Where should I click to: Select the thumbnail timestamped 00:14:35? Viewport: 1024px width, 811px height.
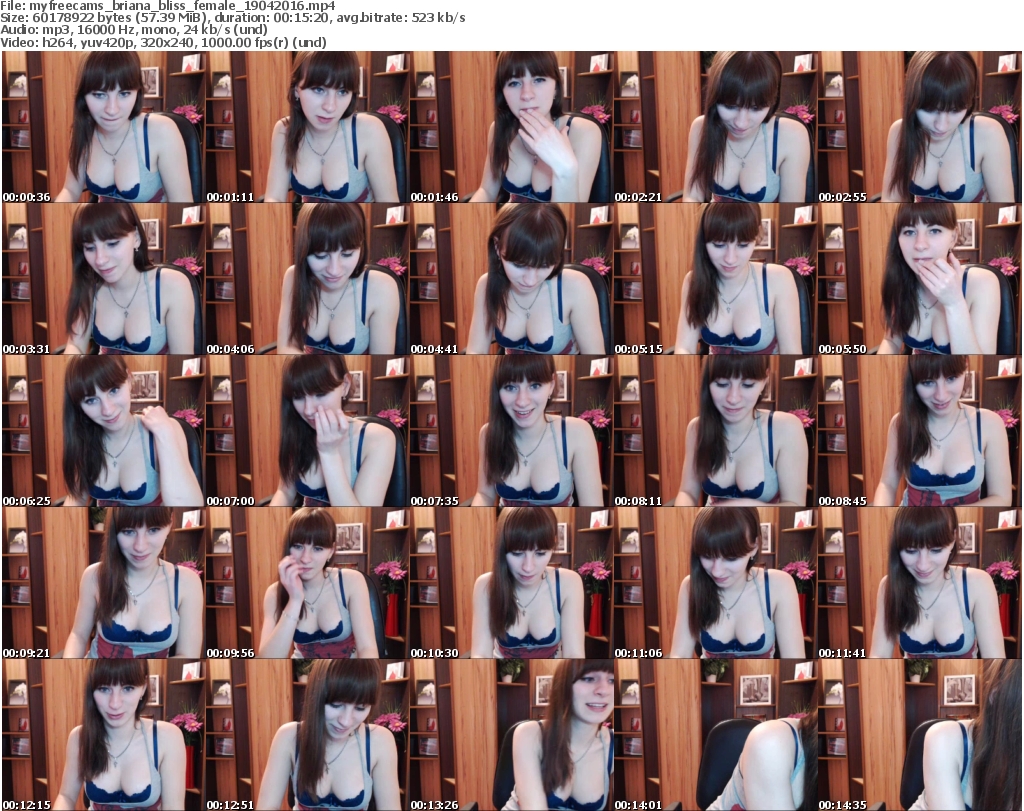click(x=920, y=735)
